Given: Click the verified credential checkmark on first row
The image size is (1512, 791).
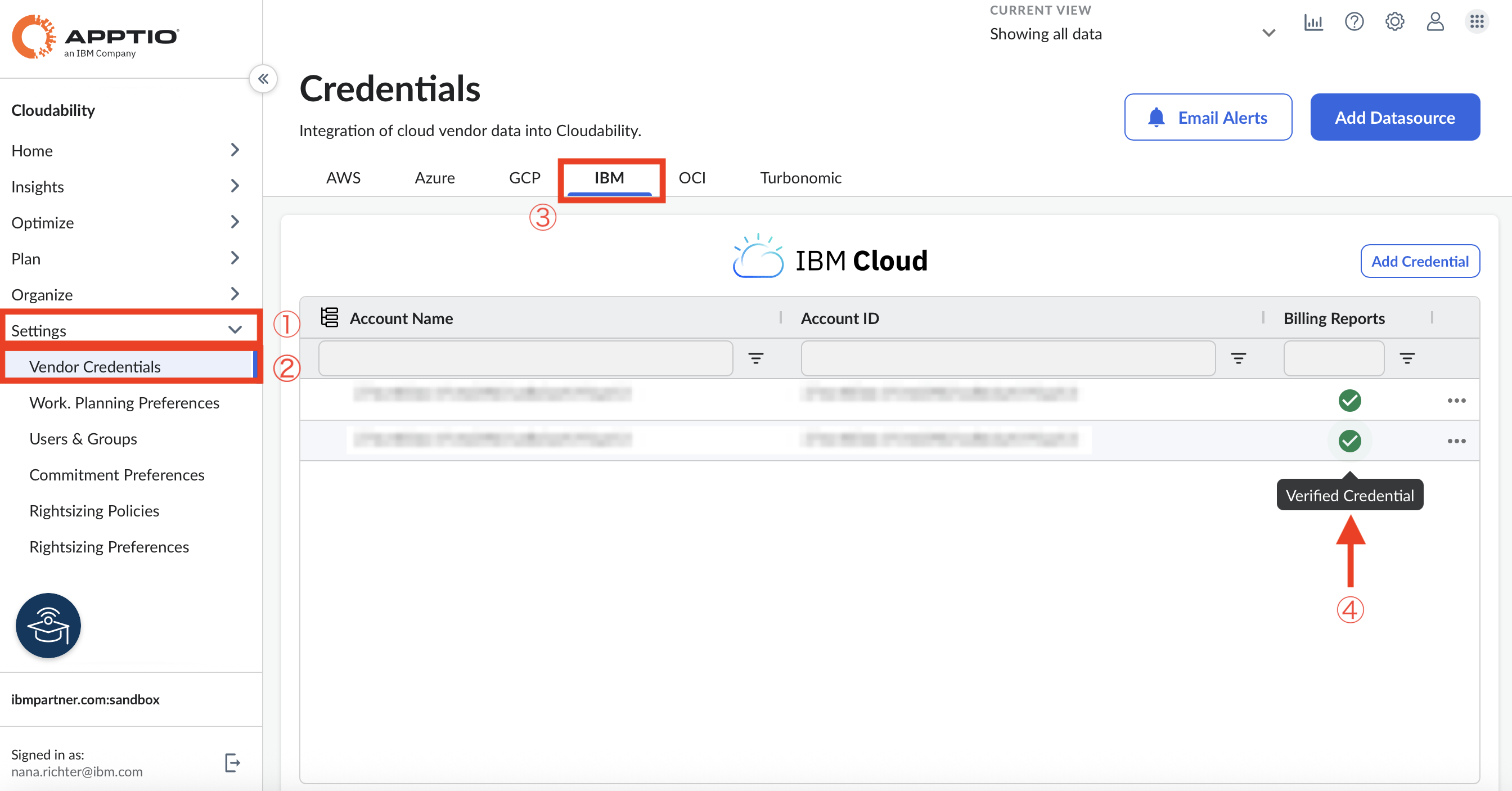Looking at the screenshot, I should pyautogui.click(x=1349, y=401).
